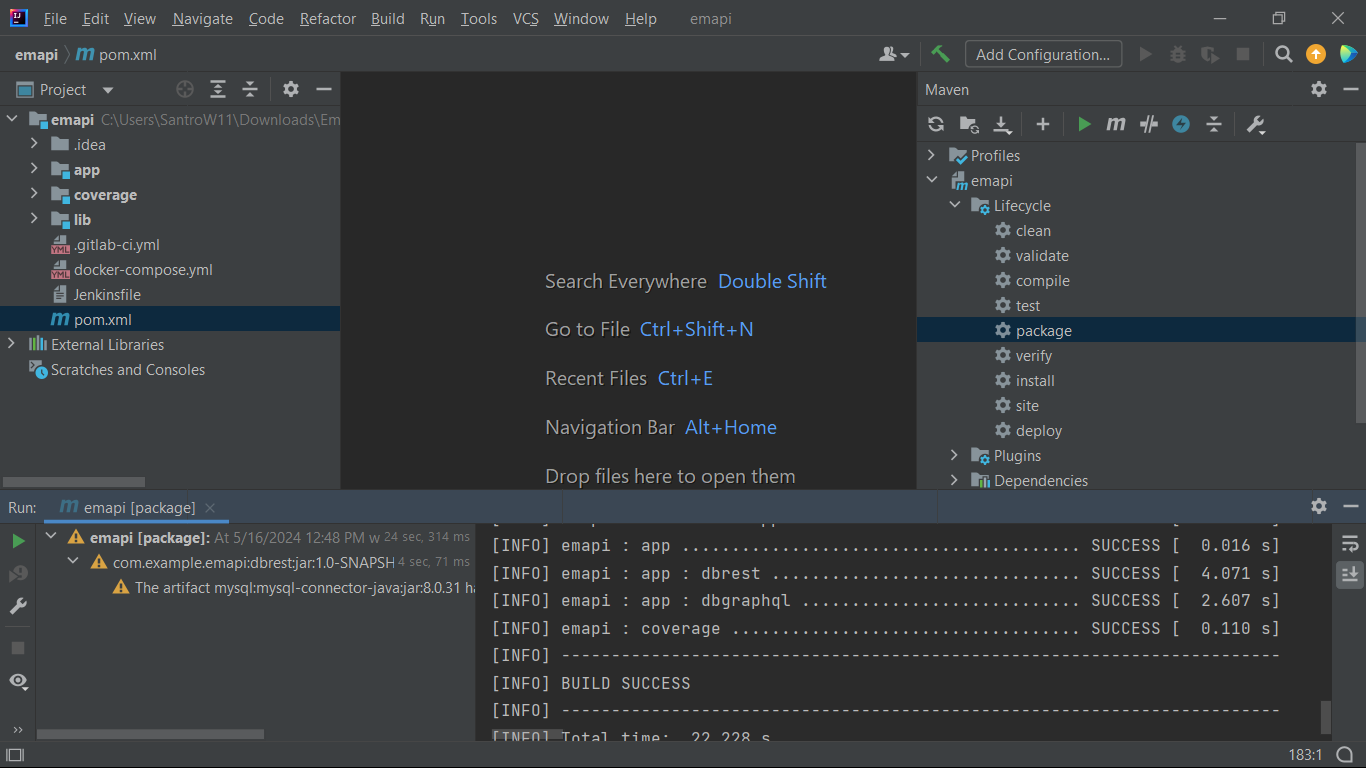Select the emapi [package] run tab
This screenshot has width=1366, height=768.
pos(138,508)
